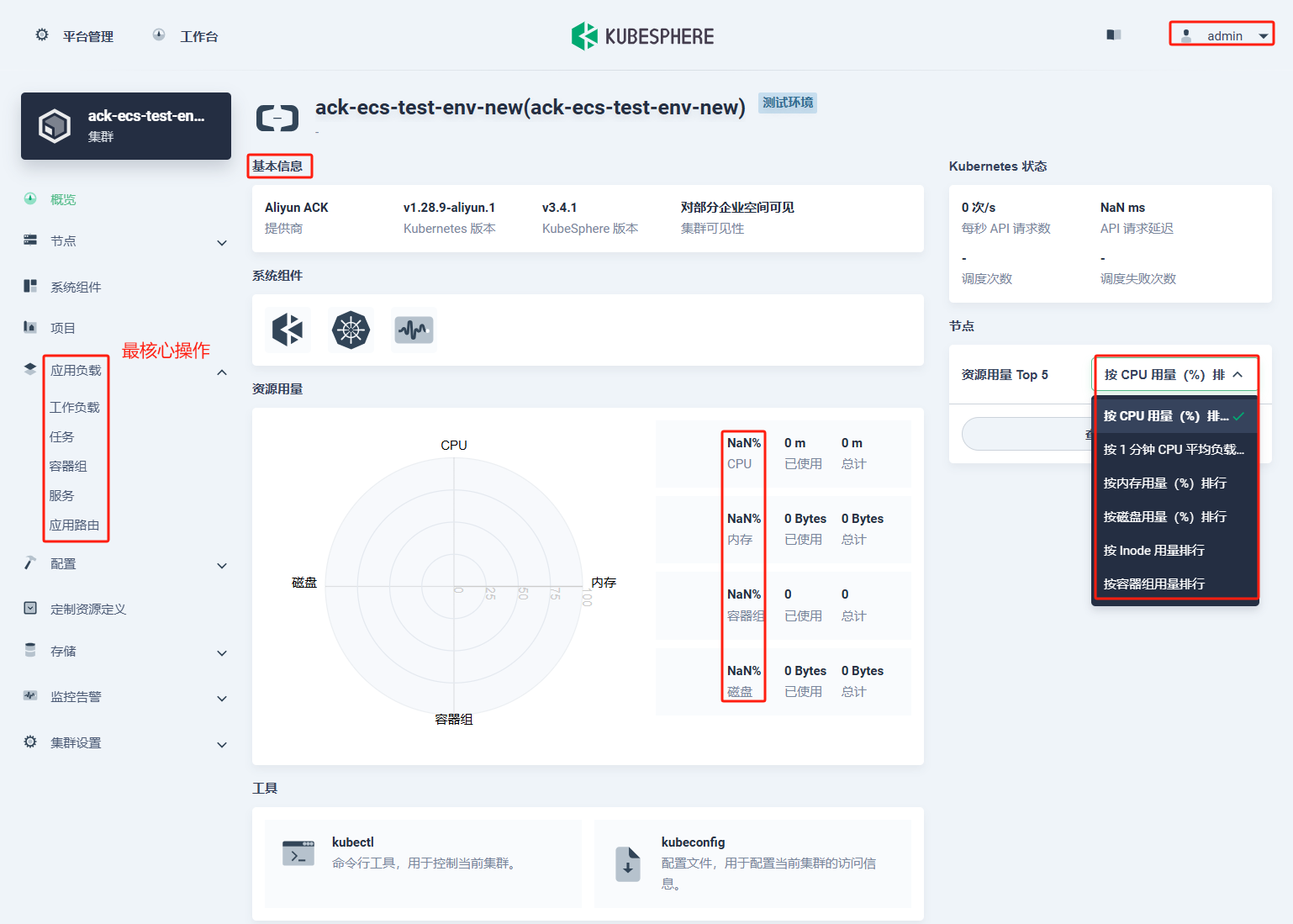
Task: Click the 概览 overview sidebar icon
Action: pyautogui.click(x=30, y=198)
